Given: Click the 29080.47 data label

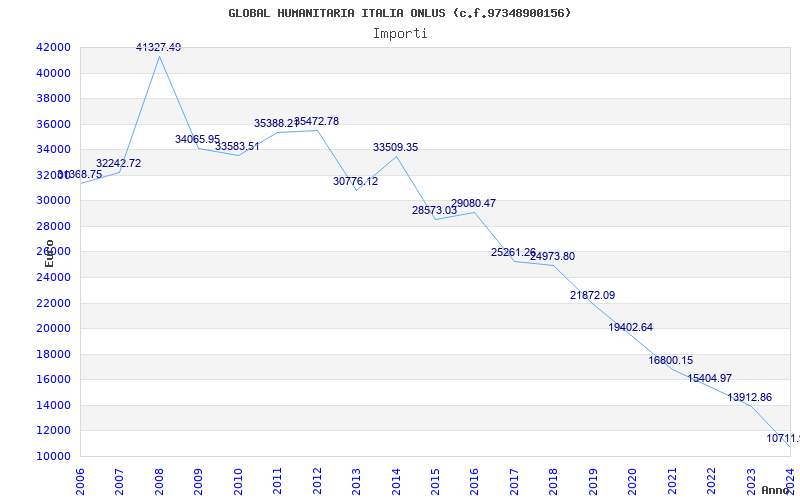Looking at the screenshot, I should 473,203.
